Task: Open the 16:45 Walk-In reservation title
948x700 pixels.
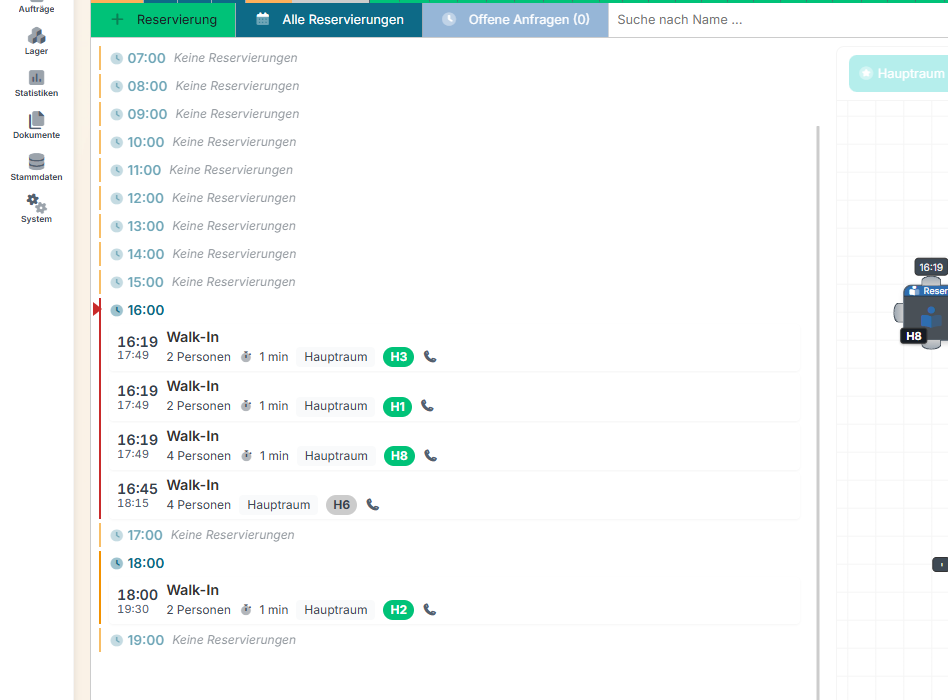Action: point(193,485)
